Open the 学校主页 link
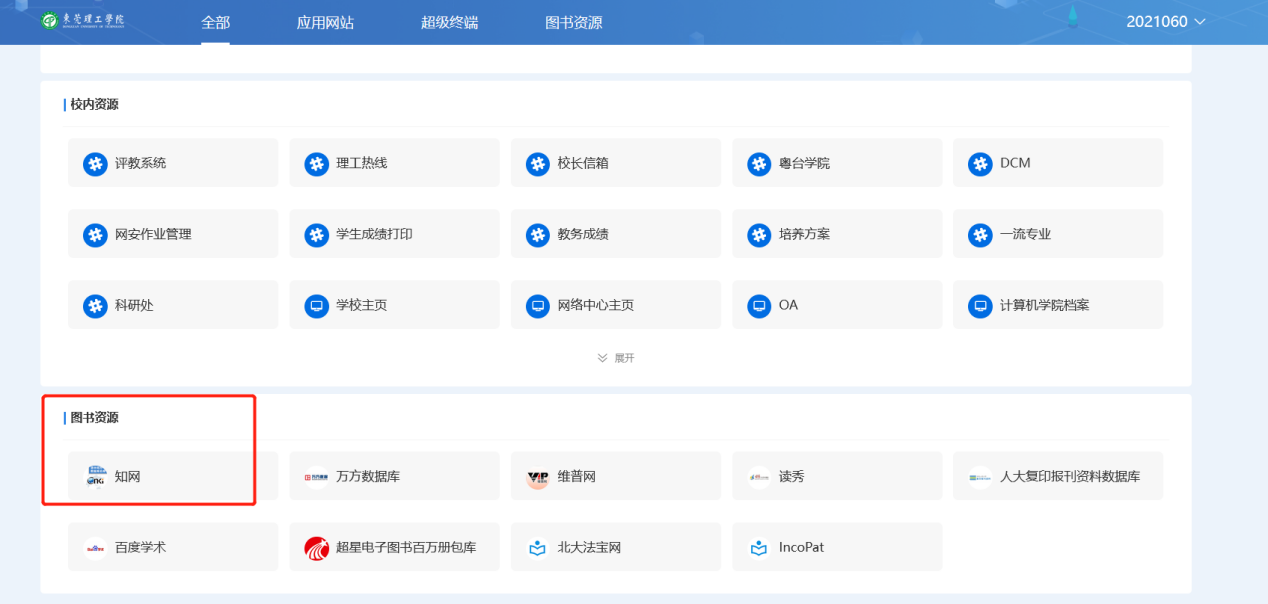The width and height of the screenshot is (1268, 604). pyautogui.click(x=394, y=305)
